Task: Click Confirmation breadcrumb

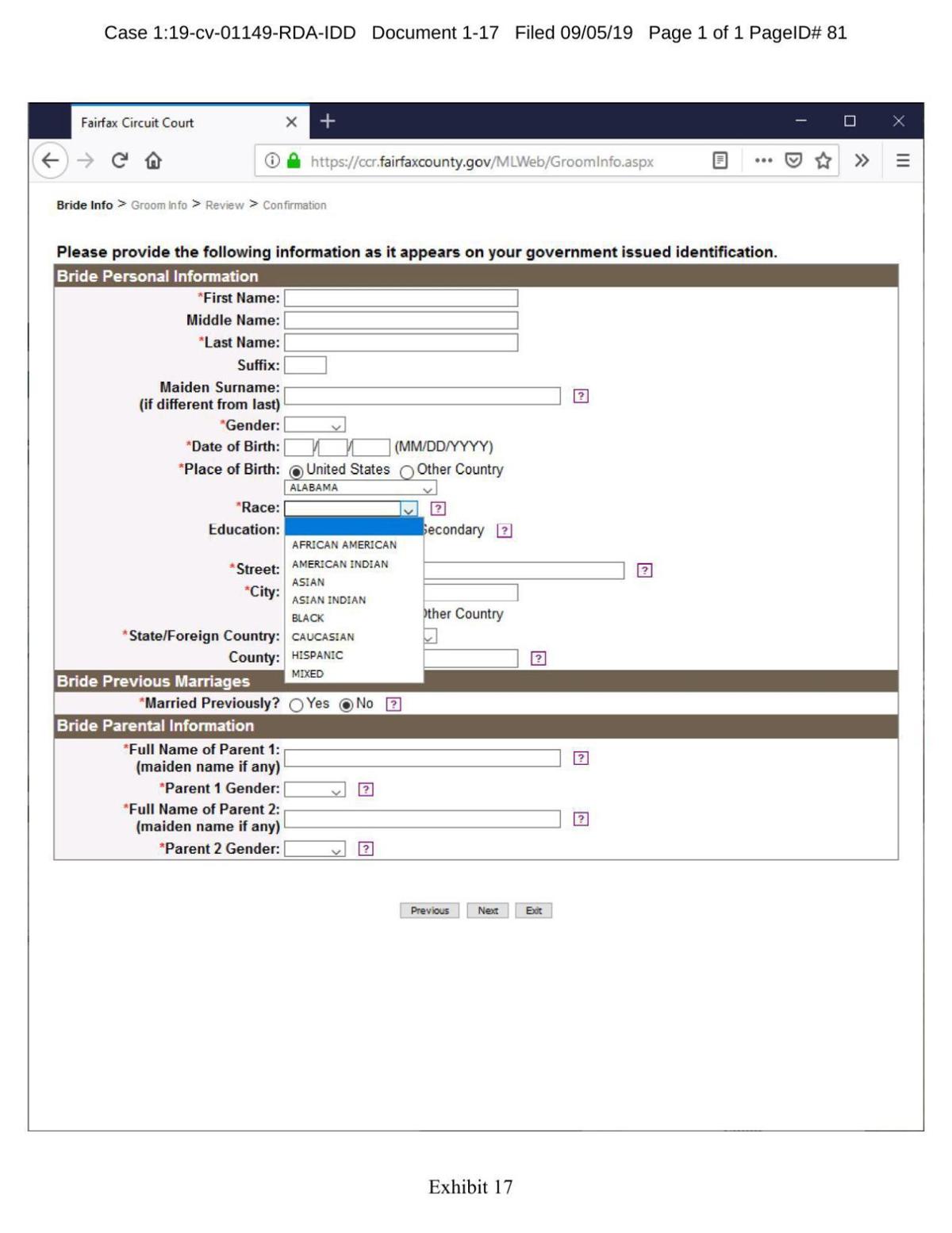Action: (x=294, y=205)
